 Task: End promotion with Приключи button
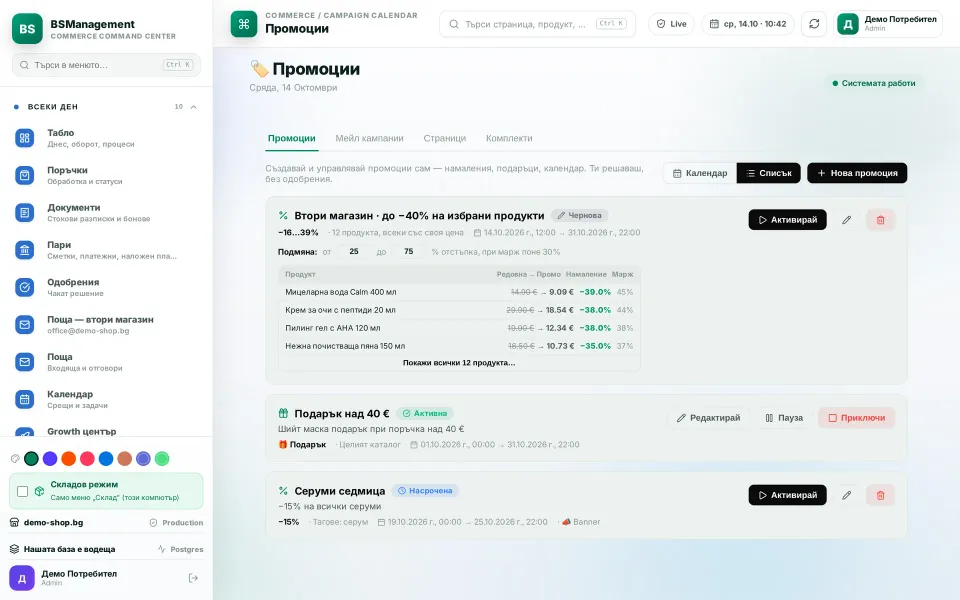(857, 418)
